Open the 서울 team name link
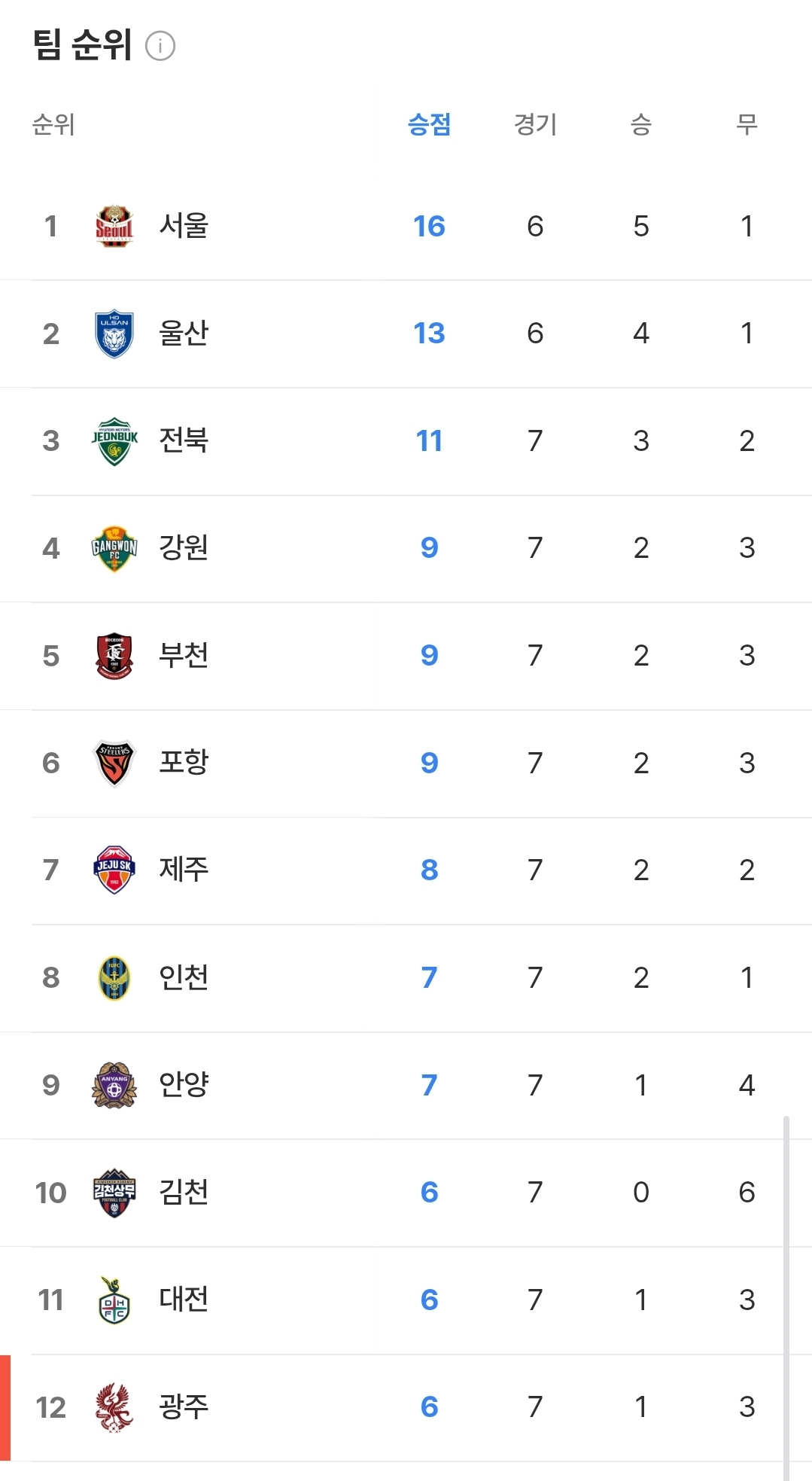This screenshot has width=812, height=1481. click(x=184, y=226)
